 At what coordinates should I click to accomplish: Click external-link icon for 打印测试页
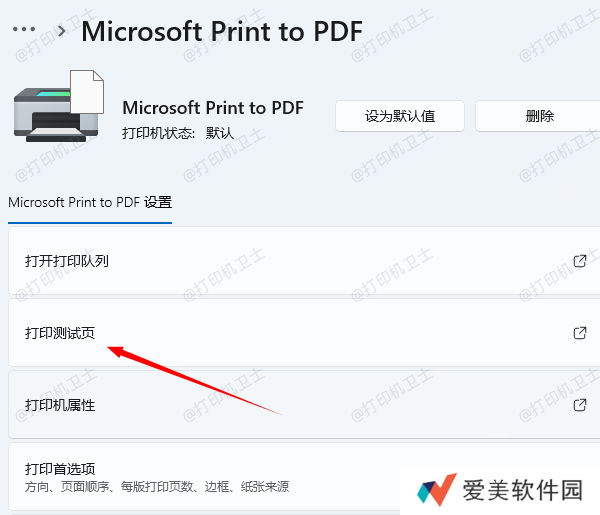click(x=580, y=333)
